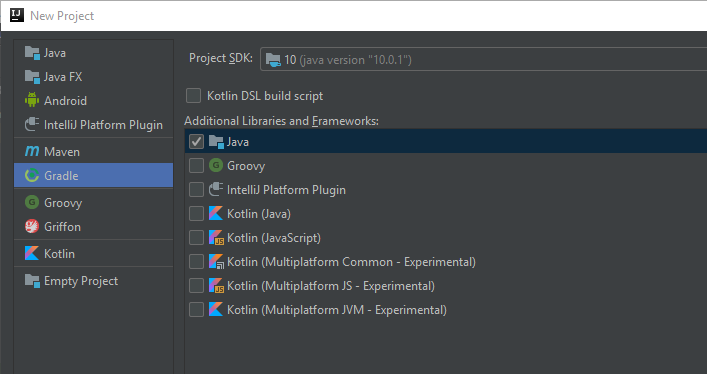Click the Kotlin Multiplatform Common icon
Screen dimensions: 707x374
216,262
